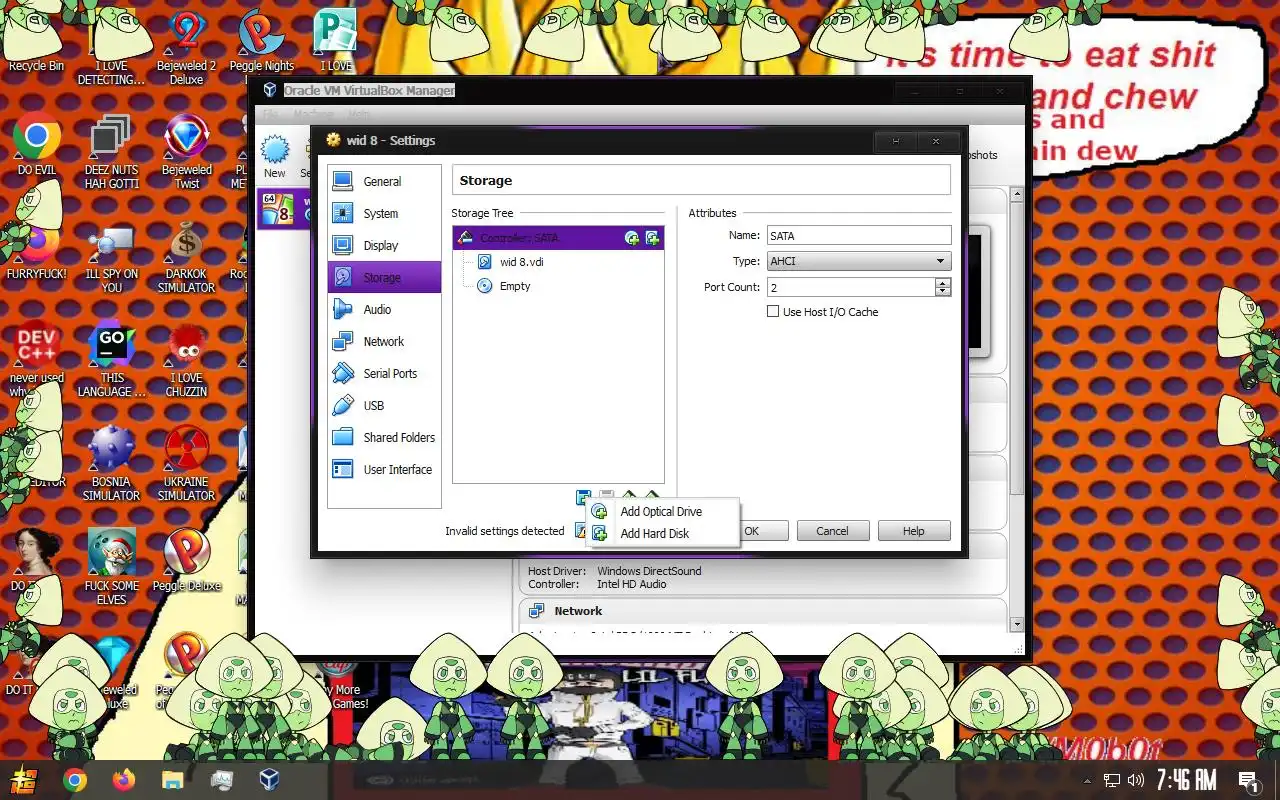
Task: Open Peggle Deluxe desktop shortcut
Action: click(186, 561)
